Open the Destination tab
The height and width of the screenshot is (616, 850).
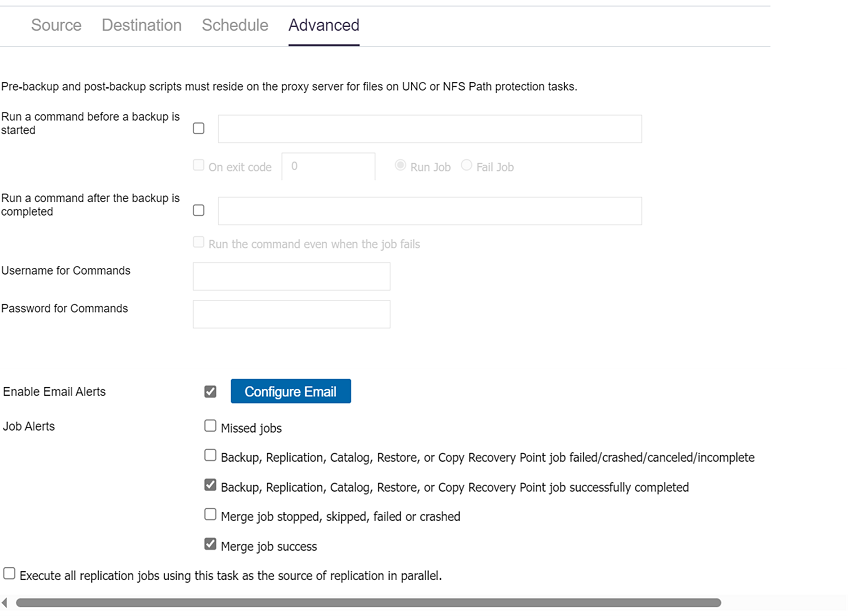tap(141, 26)
